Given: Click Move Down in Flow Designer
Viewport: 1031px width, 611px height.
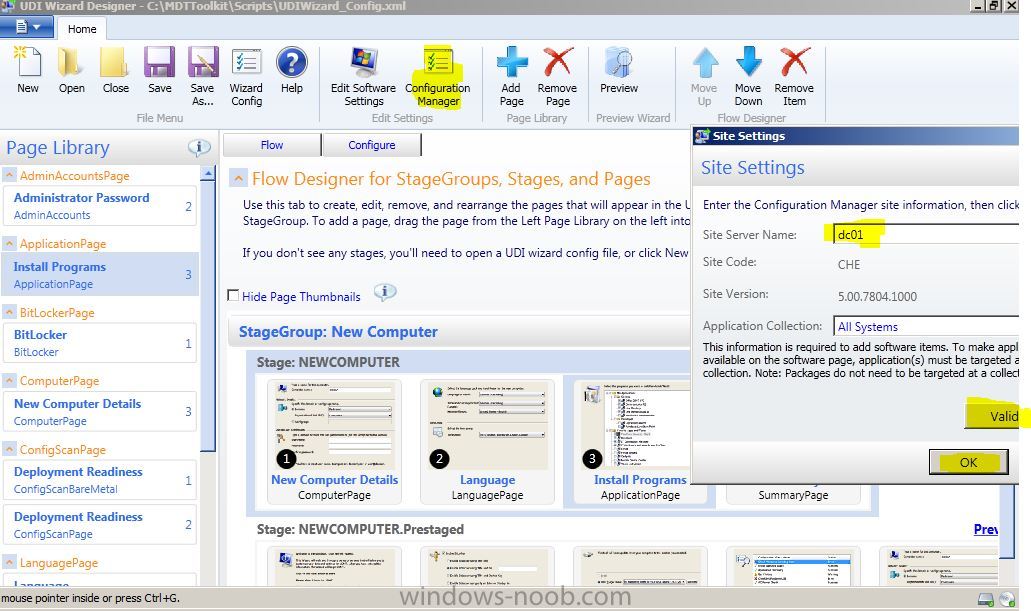Looking at the screenshot, I should coord(748,76).
